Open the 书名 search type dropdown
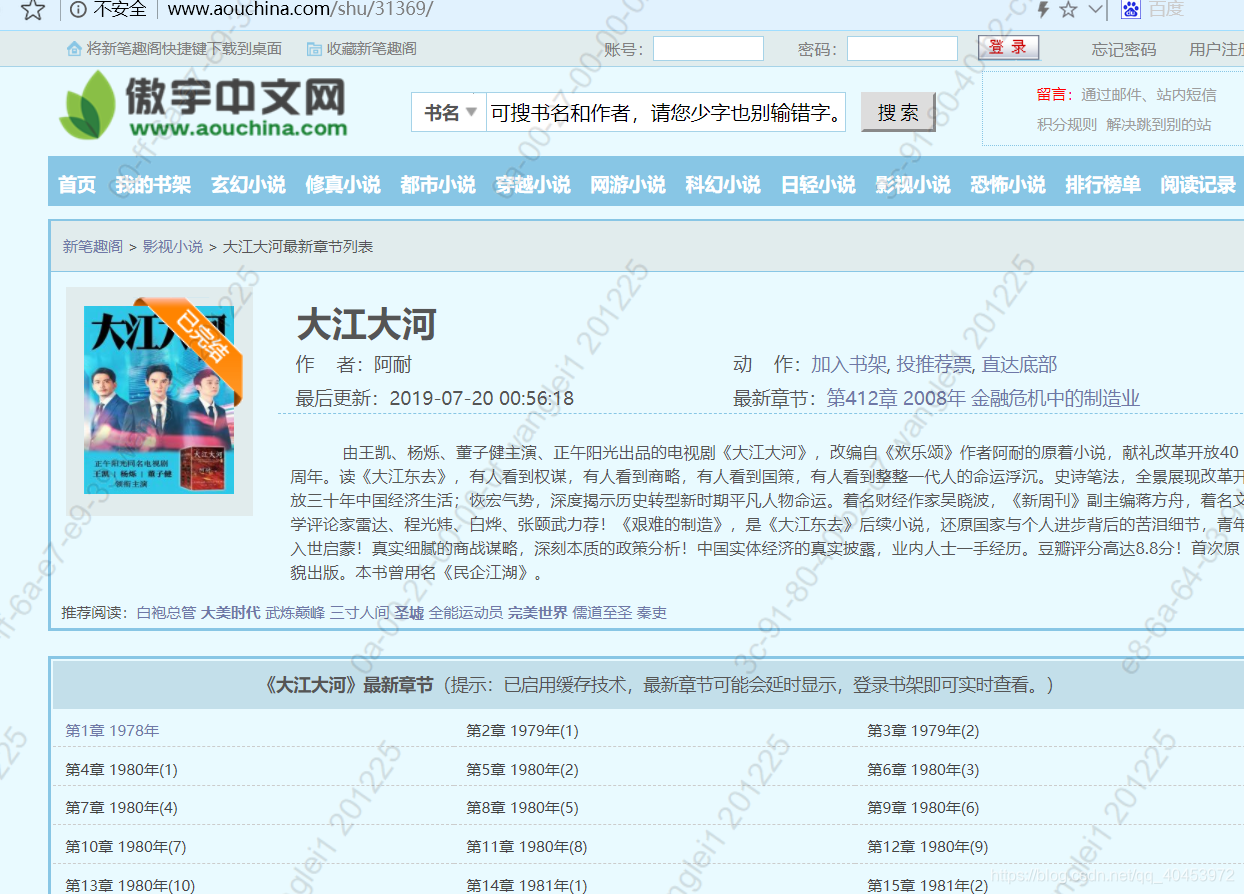Viewport: 1244px width, 894px height. click(x=449, y=112)
